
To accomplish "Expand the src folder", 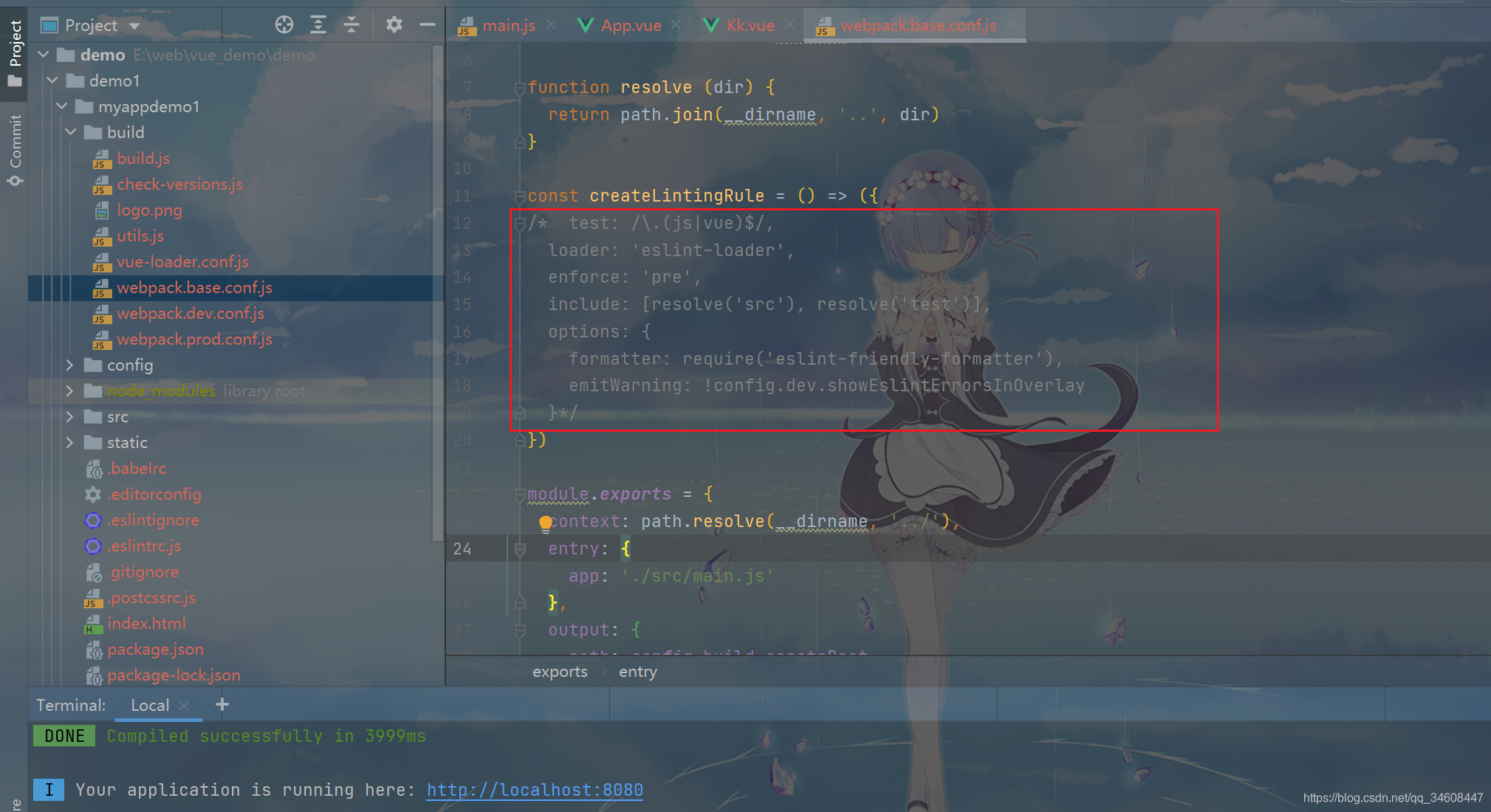I will [x=70, y=416].
